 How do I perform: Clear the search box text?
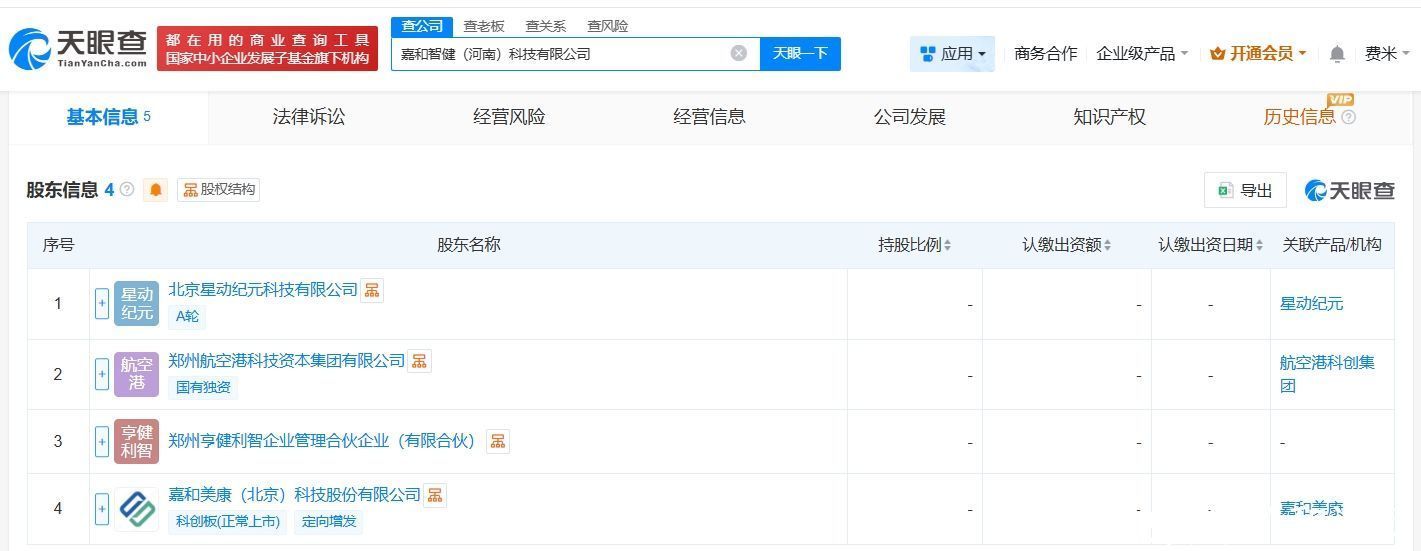pyautogui.click(x=739, y=53)
